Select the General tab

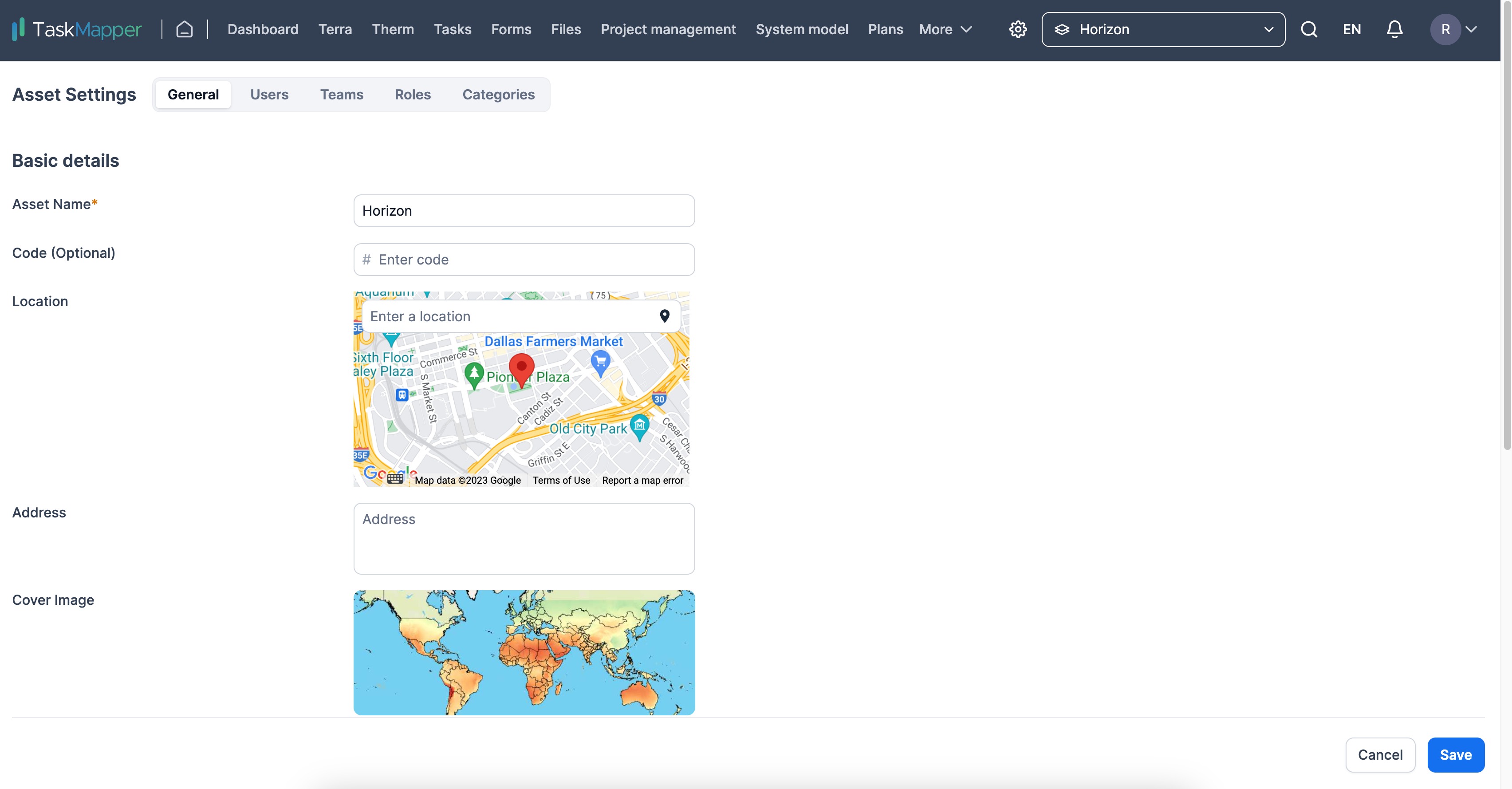pos(193,95)
